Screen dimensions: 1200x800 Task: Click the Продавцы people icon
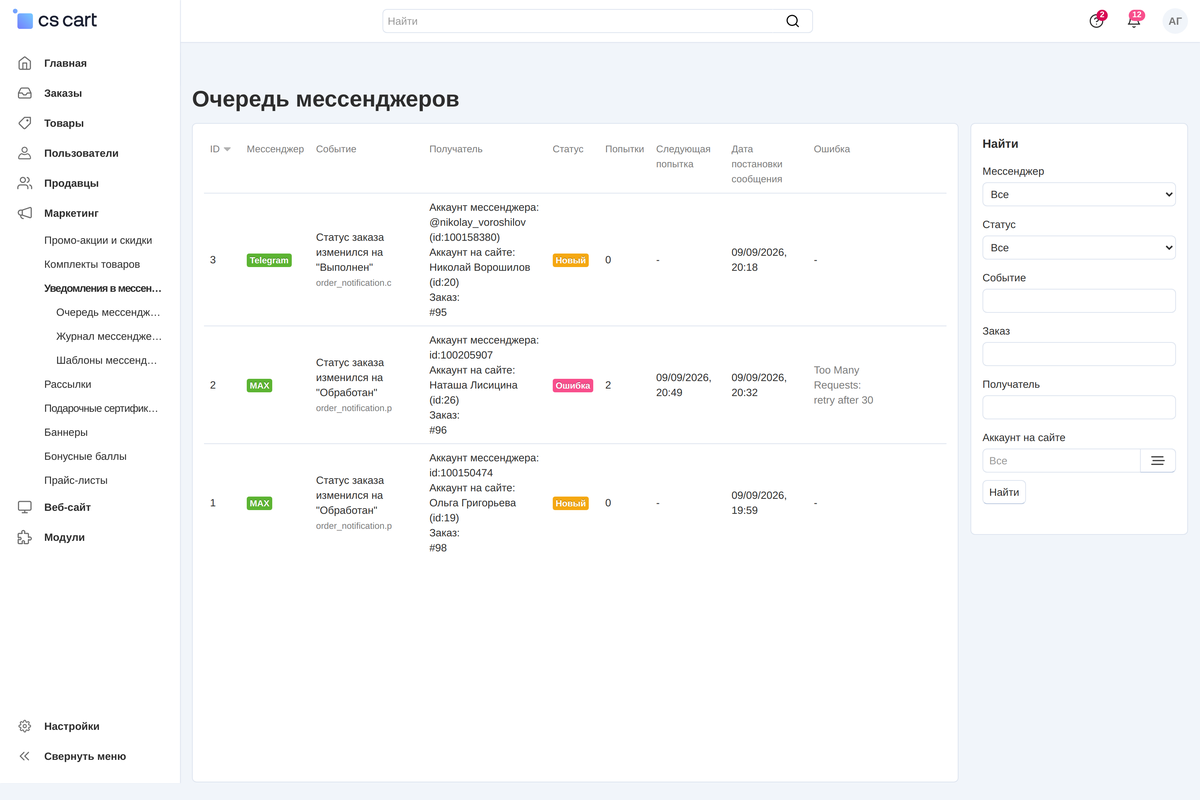coord(25,183)
